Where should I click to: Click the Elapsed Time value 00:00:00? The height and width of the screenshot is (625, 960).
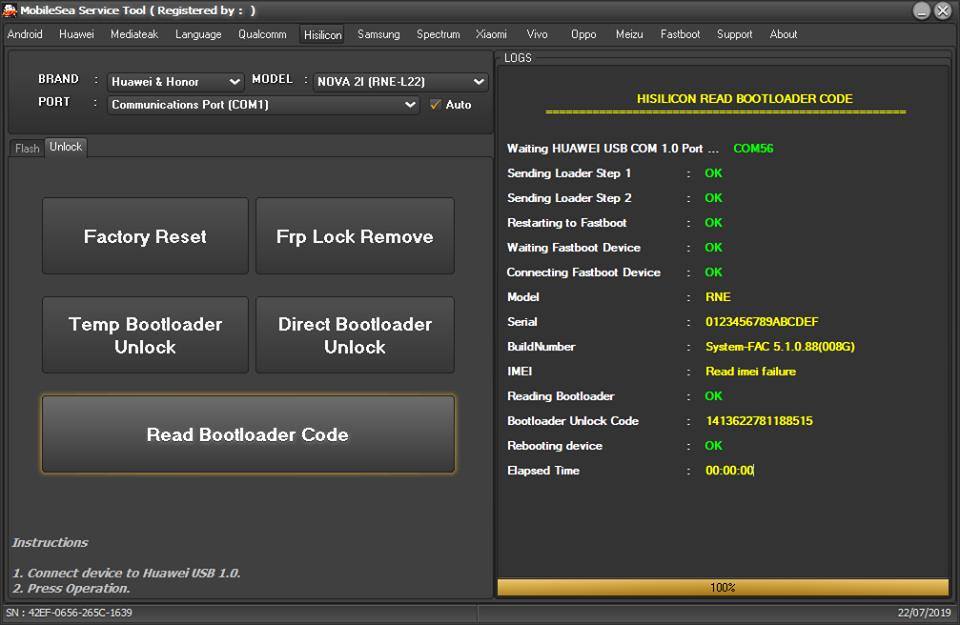coord(729,471)
